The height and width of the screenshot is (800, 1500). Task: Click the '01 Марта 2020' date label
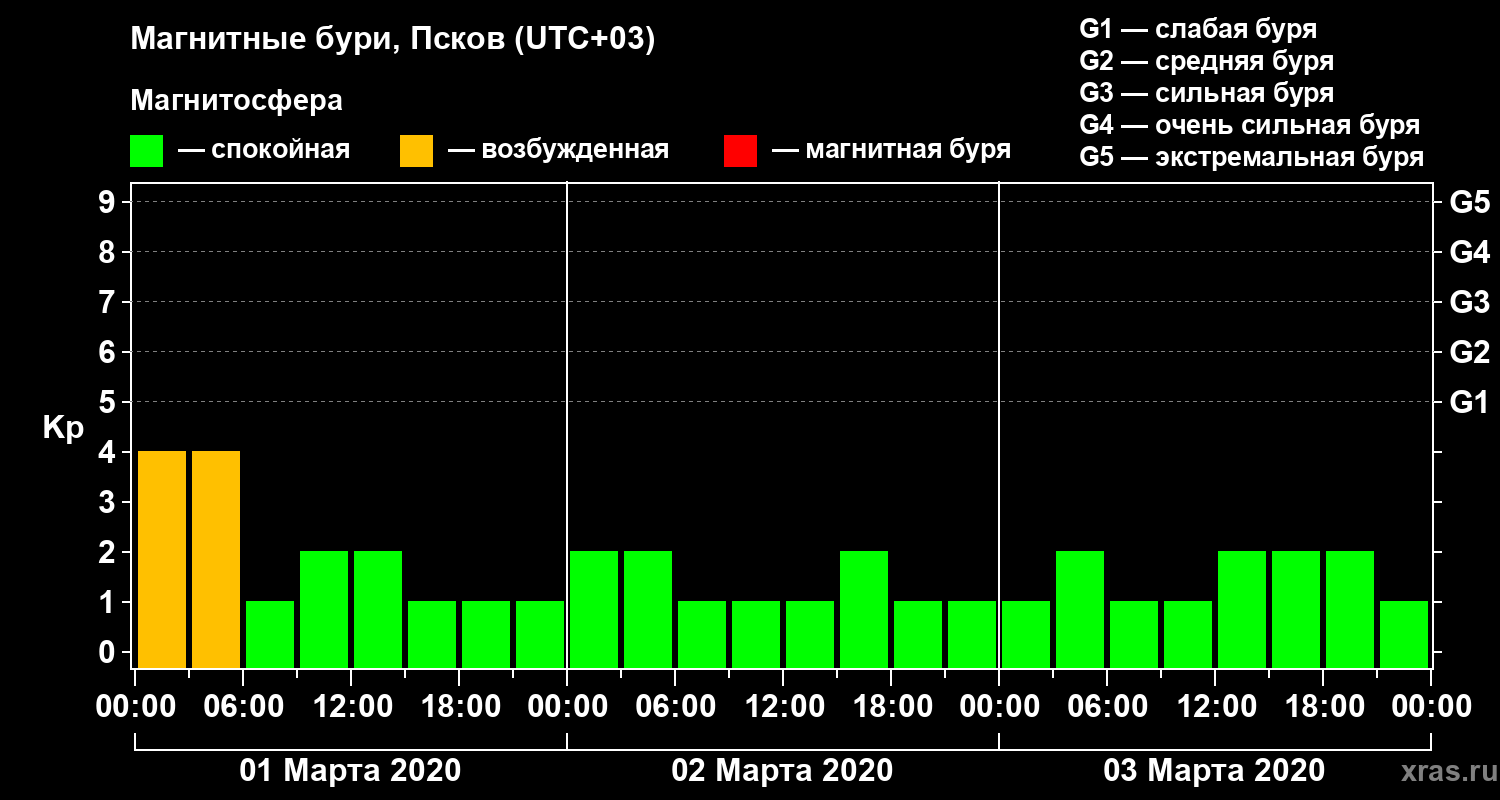coord(350,771)
